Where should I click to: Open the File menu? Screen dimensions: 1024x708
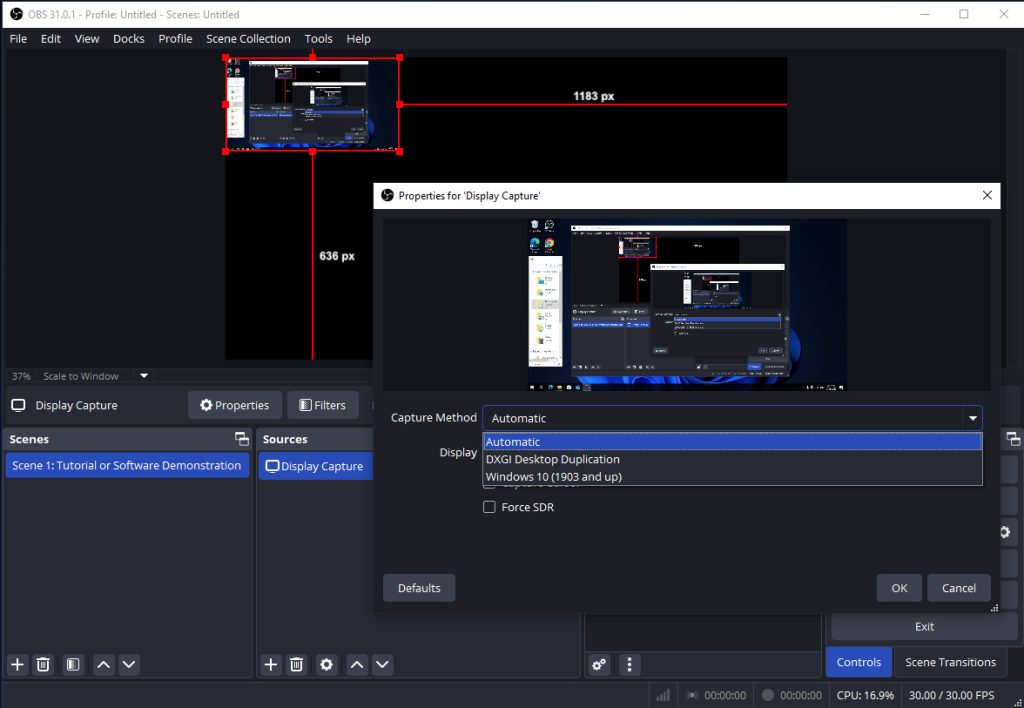click(x=18, y=39)
